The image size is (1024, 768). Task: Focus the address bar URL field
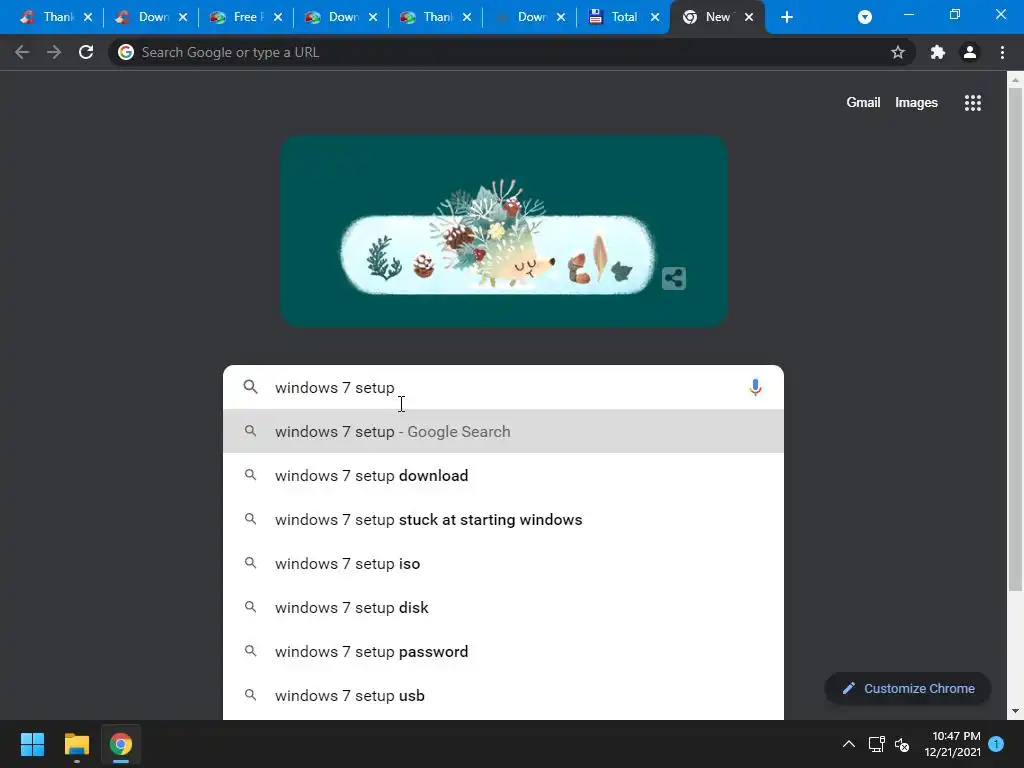[x=513, y=52]
